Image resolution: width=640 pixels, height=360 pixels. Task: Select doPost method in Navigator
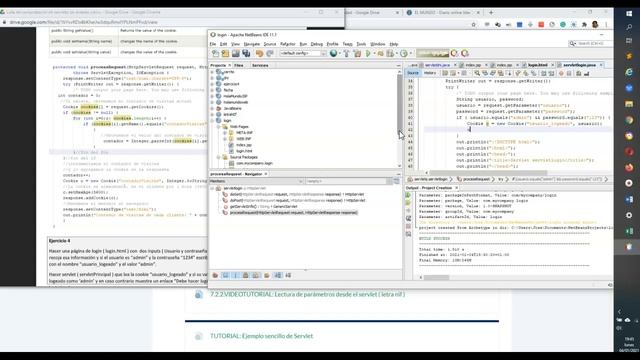(x=297, y=200)
